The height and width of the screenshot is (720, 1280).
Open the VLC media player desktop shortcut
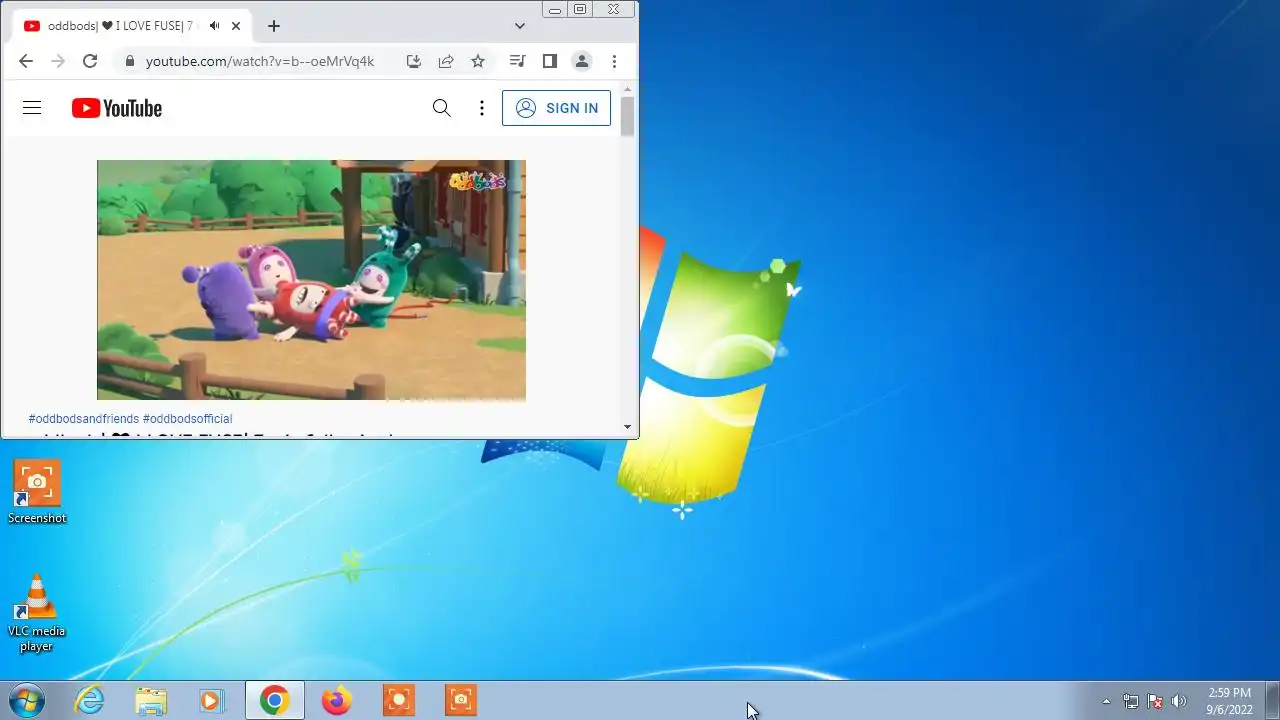(37, 613)
